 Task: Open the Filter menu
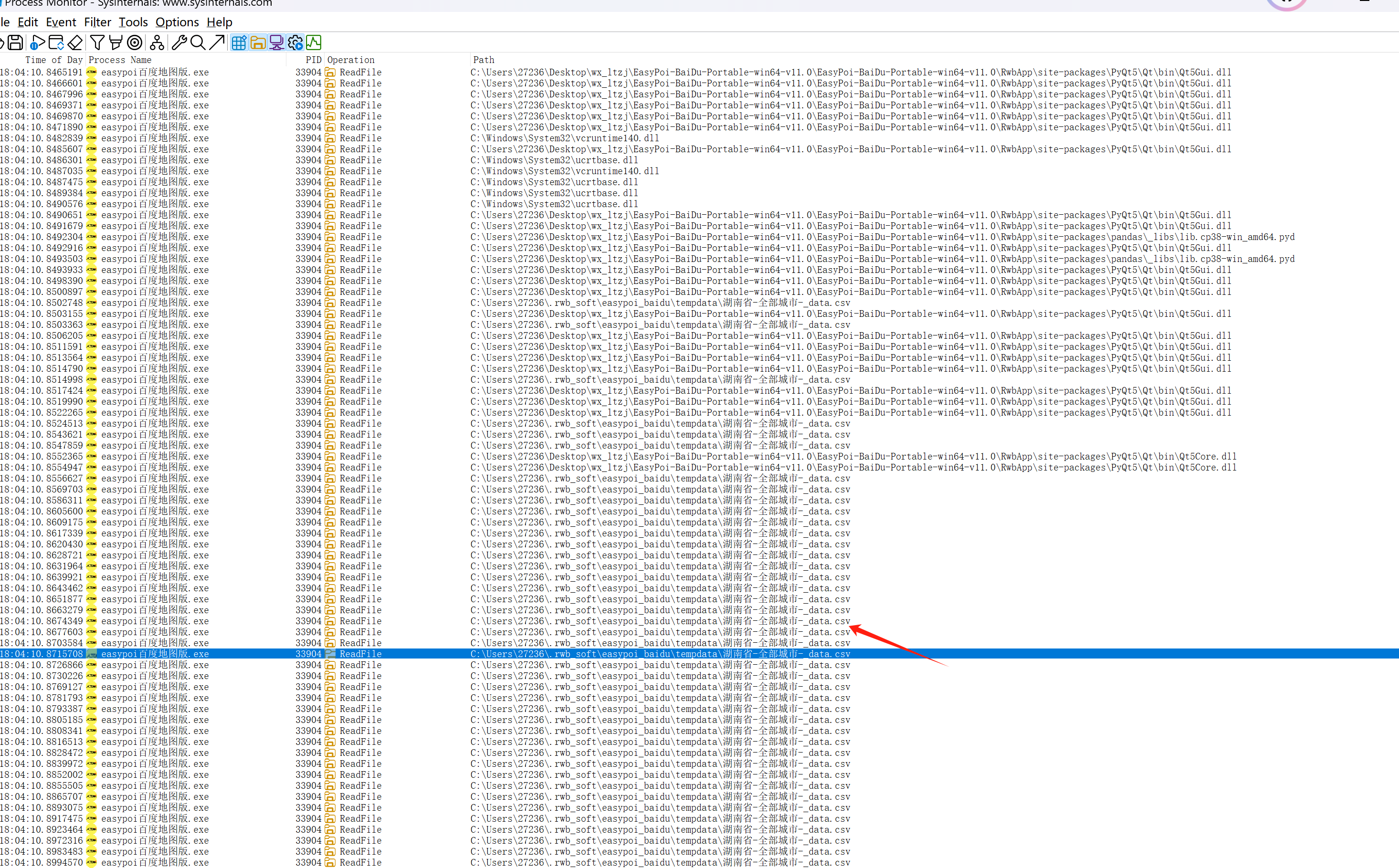click(x=97, y=22)
